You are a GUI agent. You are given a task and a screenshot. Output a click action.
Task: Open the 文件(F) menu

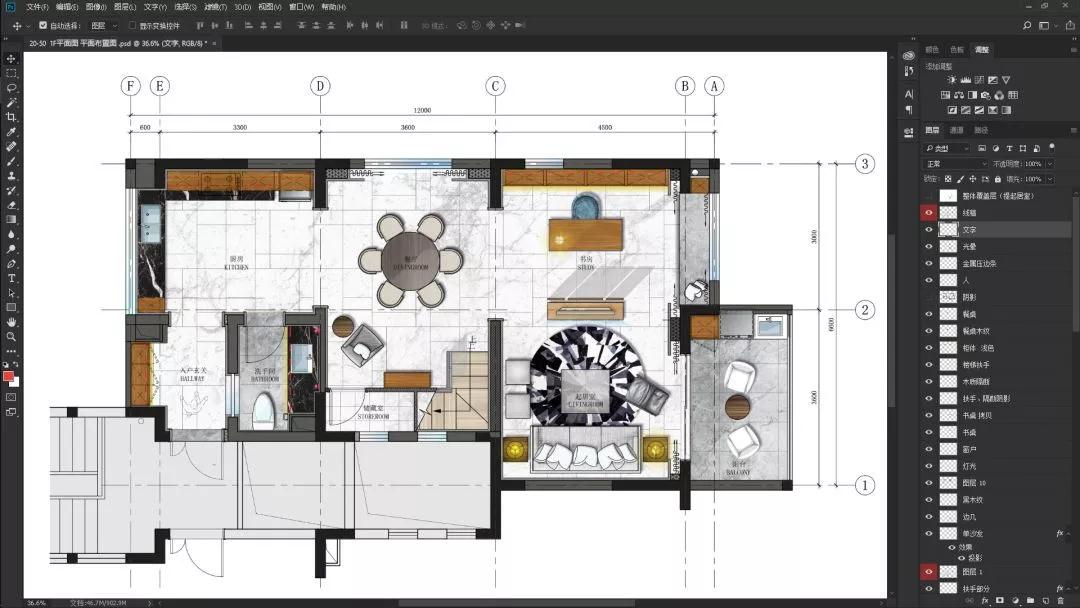tap(37, 7)
